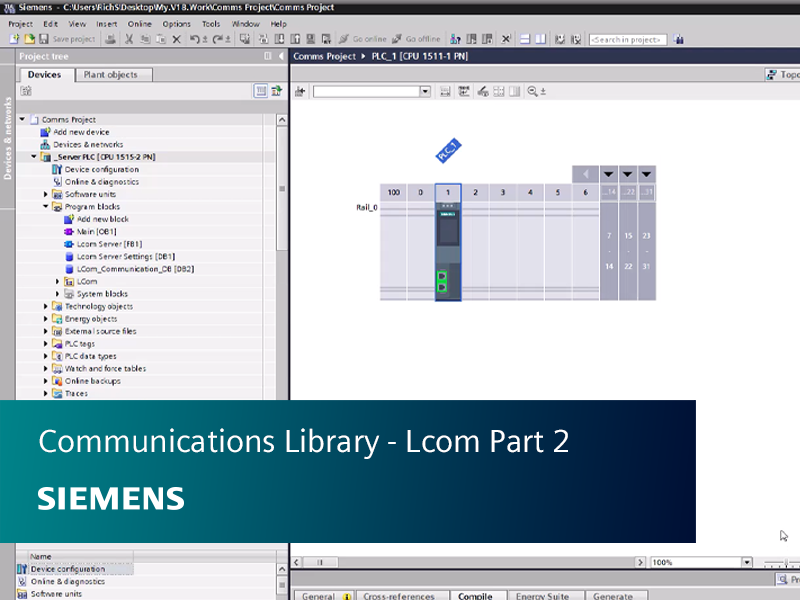The image size is (800, 600).
Task: Open Topology view in the top right
Action: 781,74
